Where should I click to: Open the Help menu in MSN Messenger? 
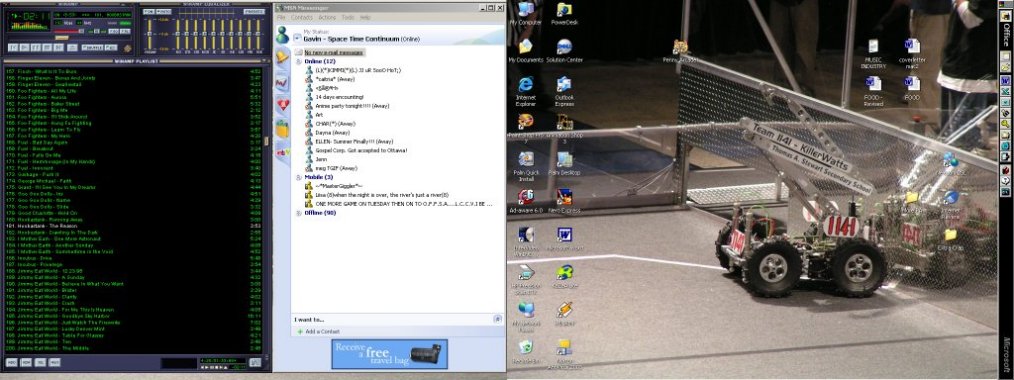pyautogui.click(x=365, y=17)
